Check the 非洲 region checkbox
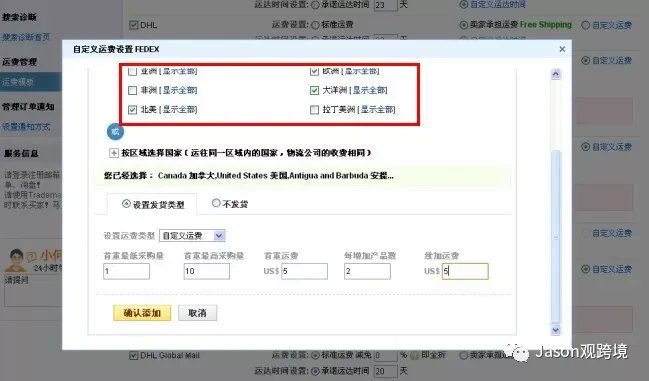 pyautogui.click(x=132, y=90)
